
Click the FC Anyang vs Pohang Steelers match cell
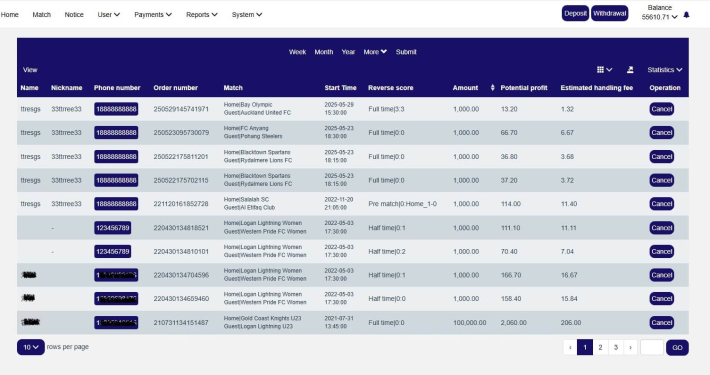click(253, 132)
